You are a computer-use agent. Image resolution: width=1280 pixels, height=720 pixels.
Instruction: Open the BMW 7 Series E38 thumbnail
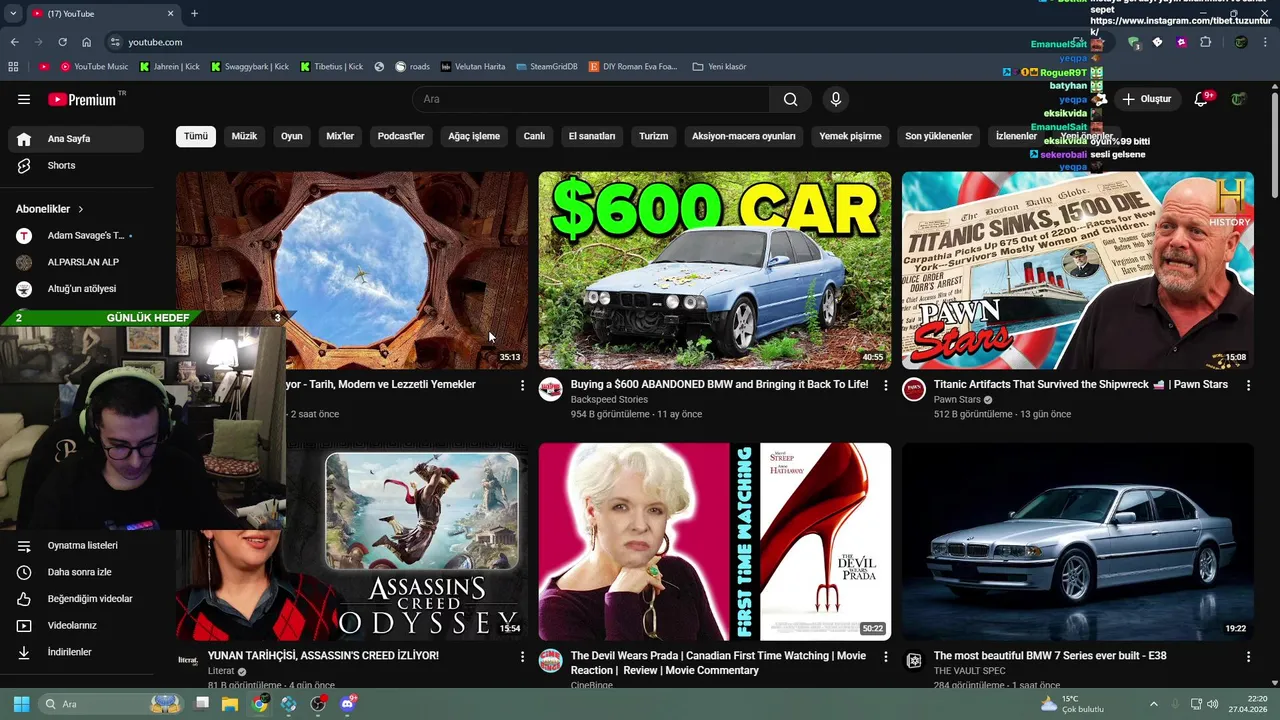pos(1078,542)
